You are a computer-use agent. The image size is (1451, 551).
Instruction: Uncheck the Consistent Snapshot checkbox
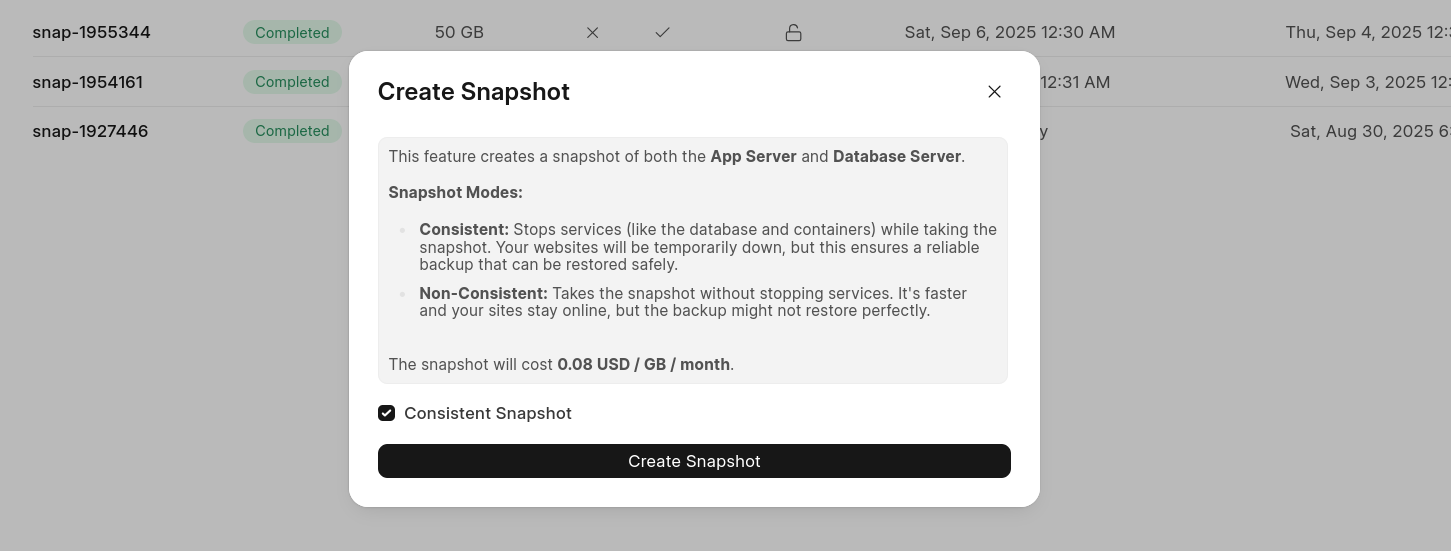(387, 413)
